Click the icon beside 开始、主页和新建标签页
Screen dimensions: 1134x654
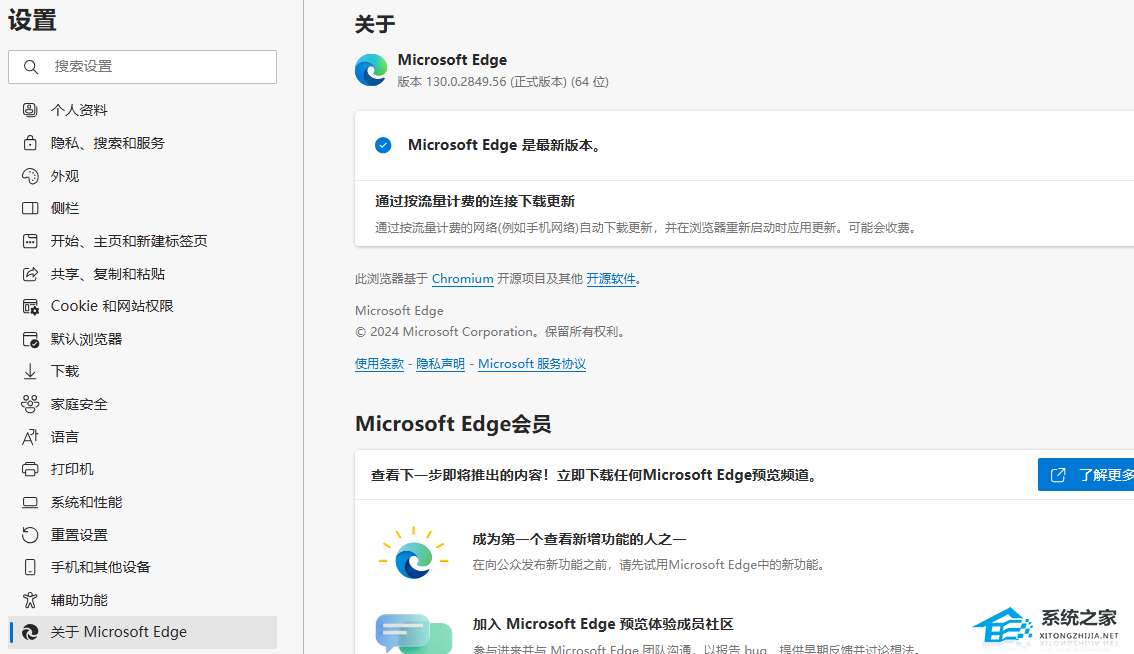(x=30, y=241)
